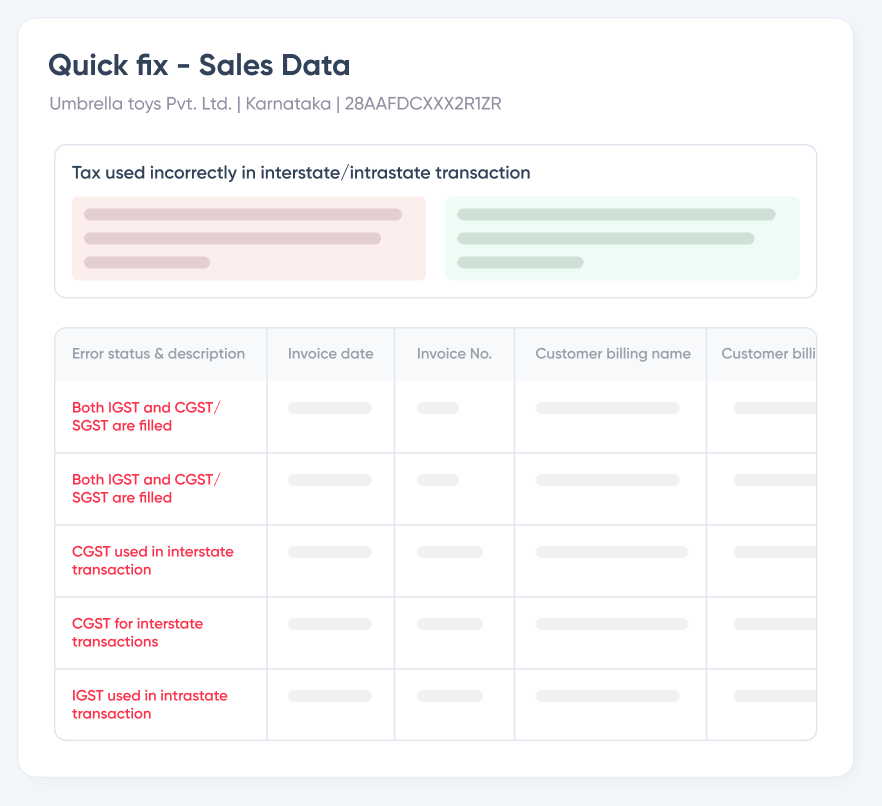The height and width of the screenshot is (806, 882).
Task: Click invoice number cell in "CGST used in interstate" row
Action: 450,552
